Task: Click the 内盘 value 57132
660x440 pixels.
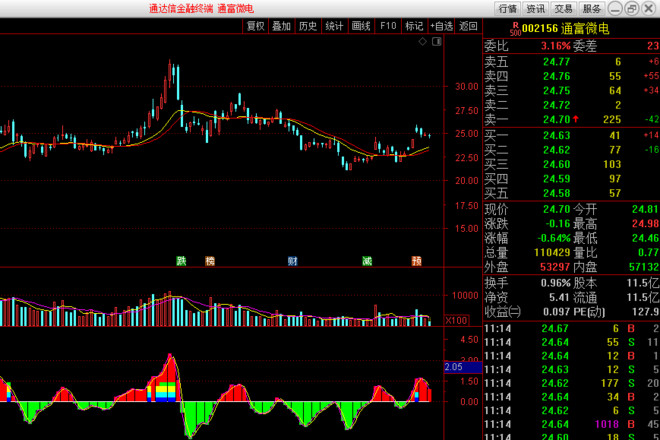Action: pos(644,267)
